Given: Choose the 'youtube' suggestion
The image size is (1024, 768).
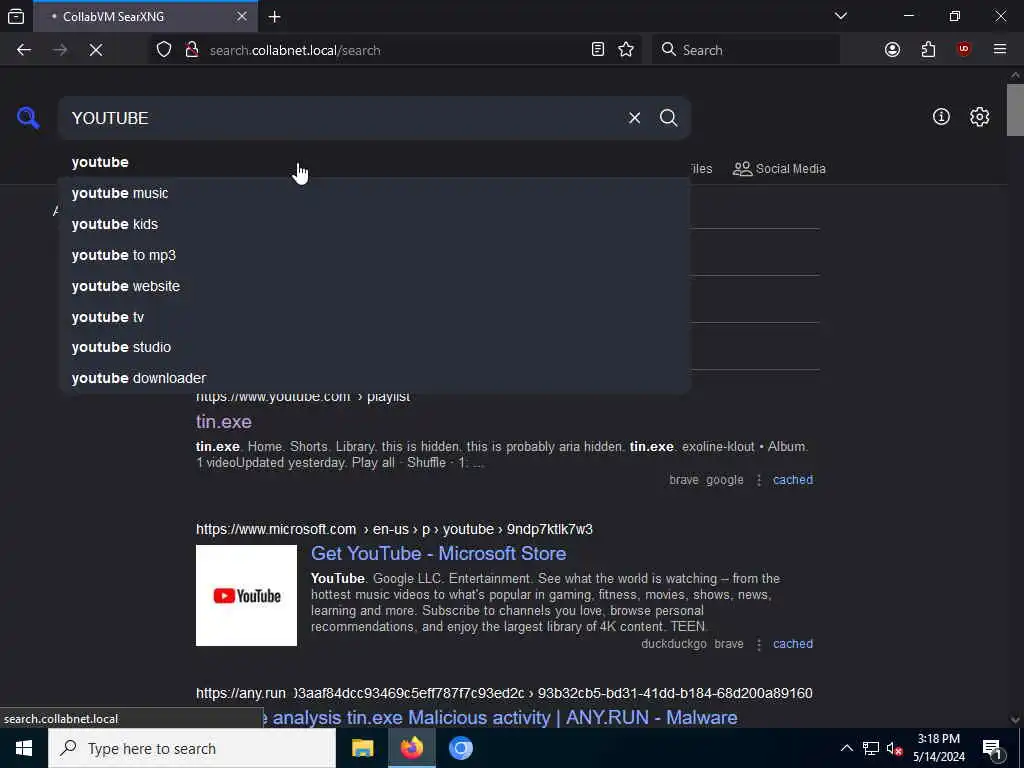Looking at the screenshot, I should point(374,162).
